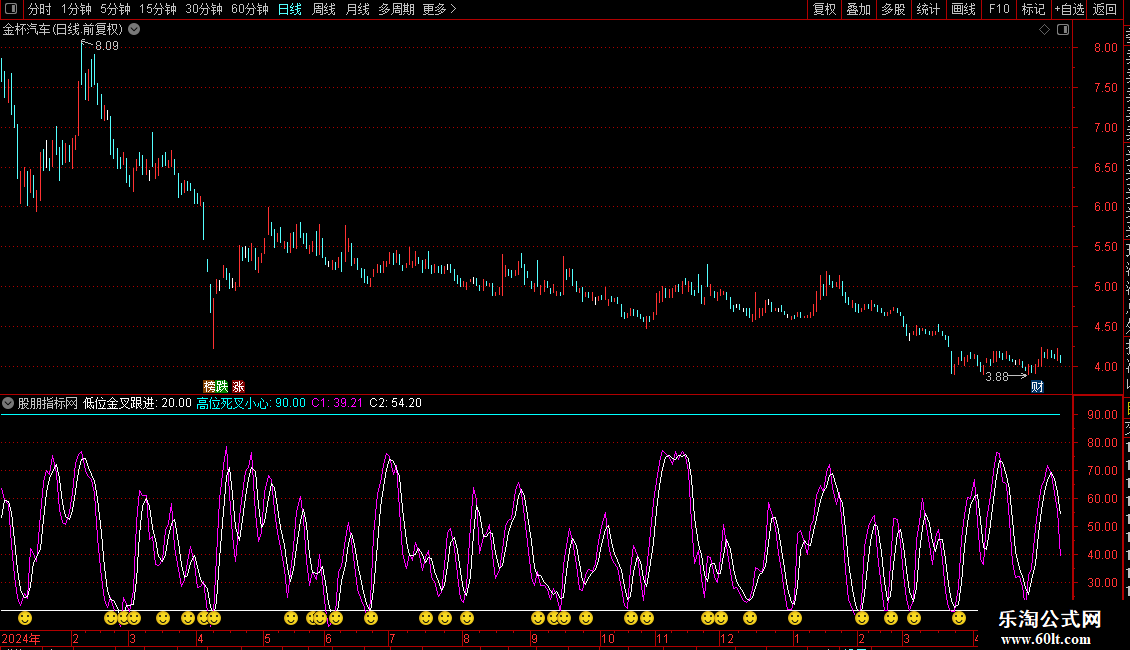Open the dropdown beside 金杯汽车(日线.前复权)
The height and width of the screenshot is (650, 1130).
pyautogui.click(x=134, y=30)
